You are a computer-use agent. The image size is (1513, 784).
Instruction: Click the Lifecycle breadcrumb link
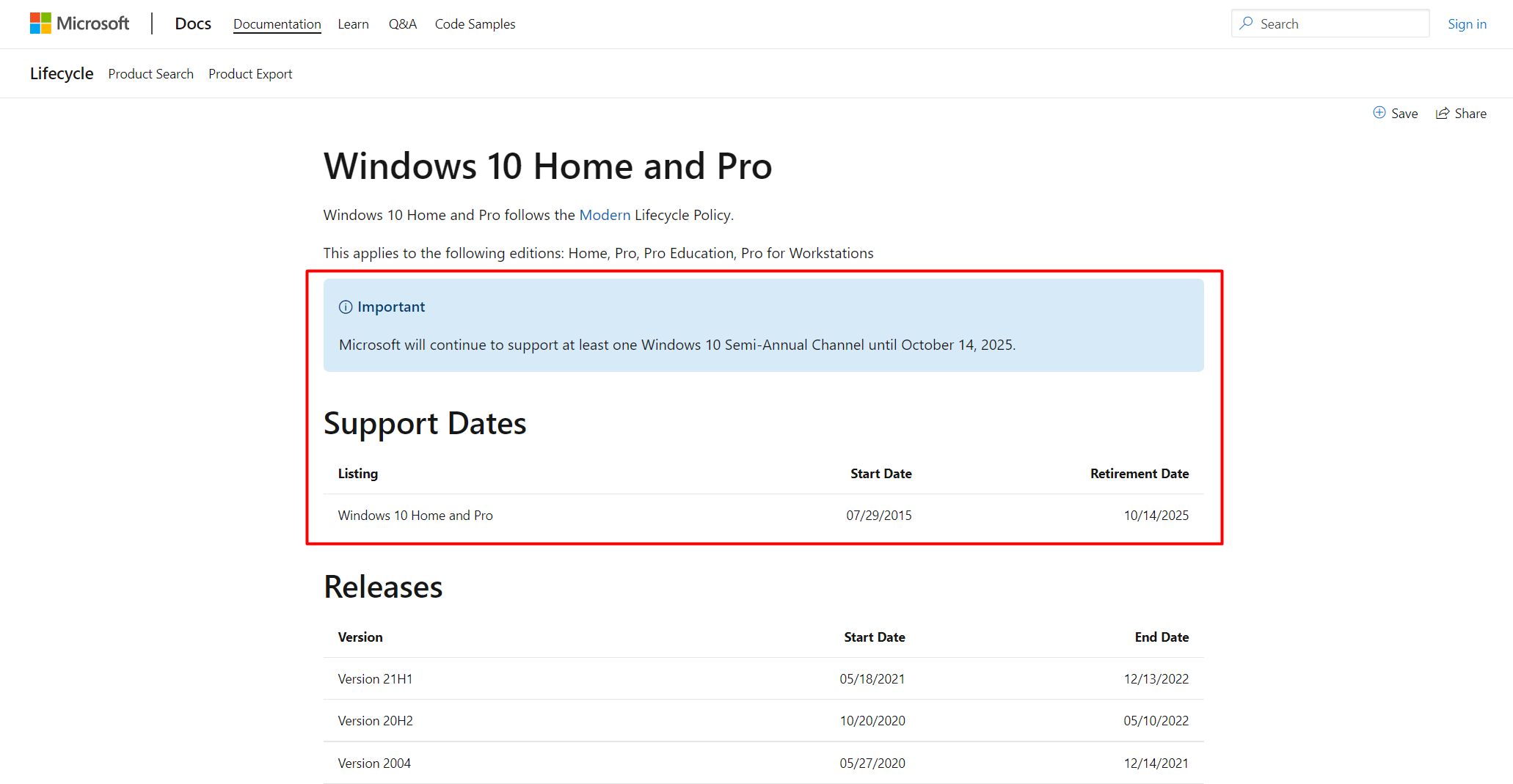pos(61,73)
